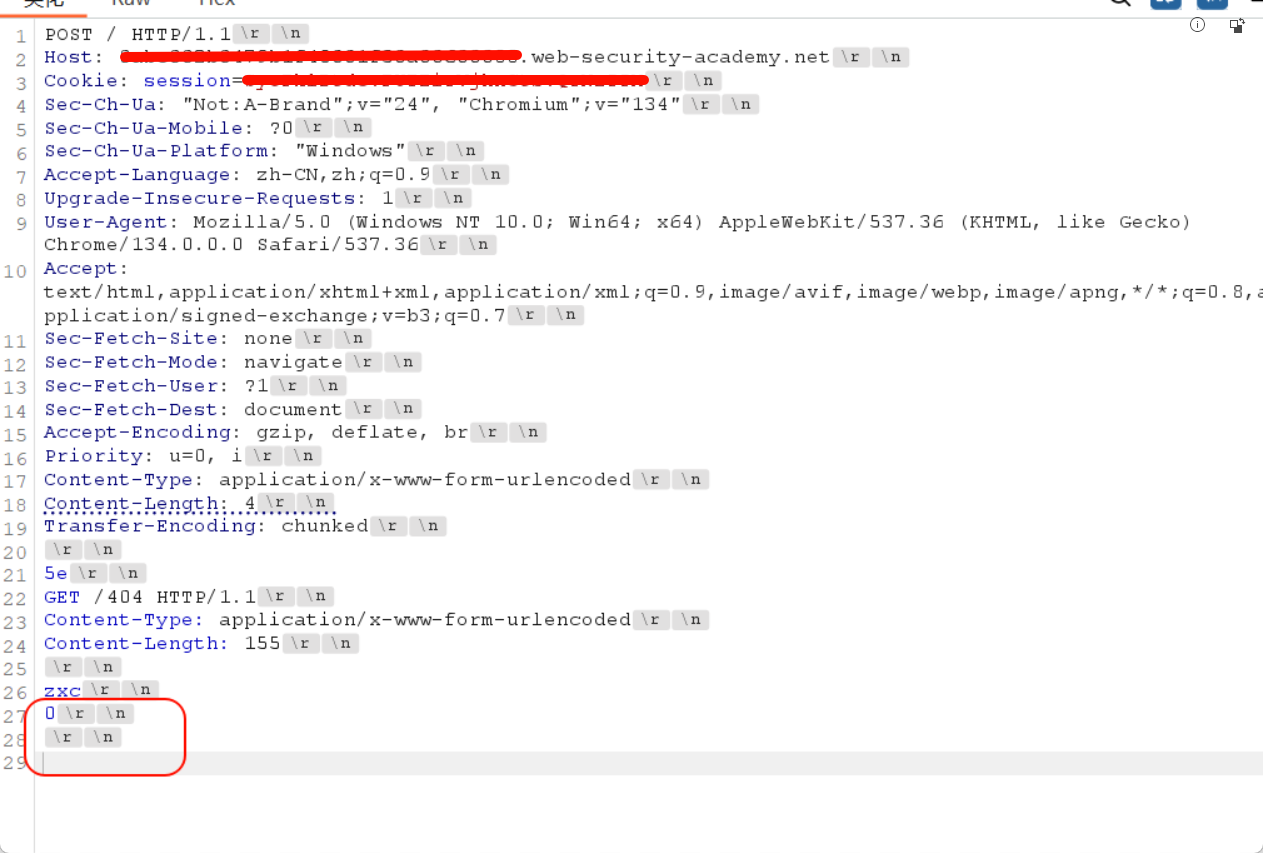Viewport: 1263px width, 853px height.
Task: Click the circled info icon
Action: 1197,25
